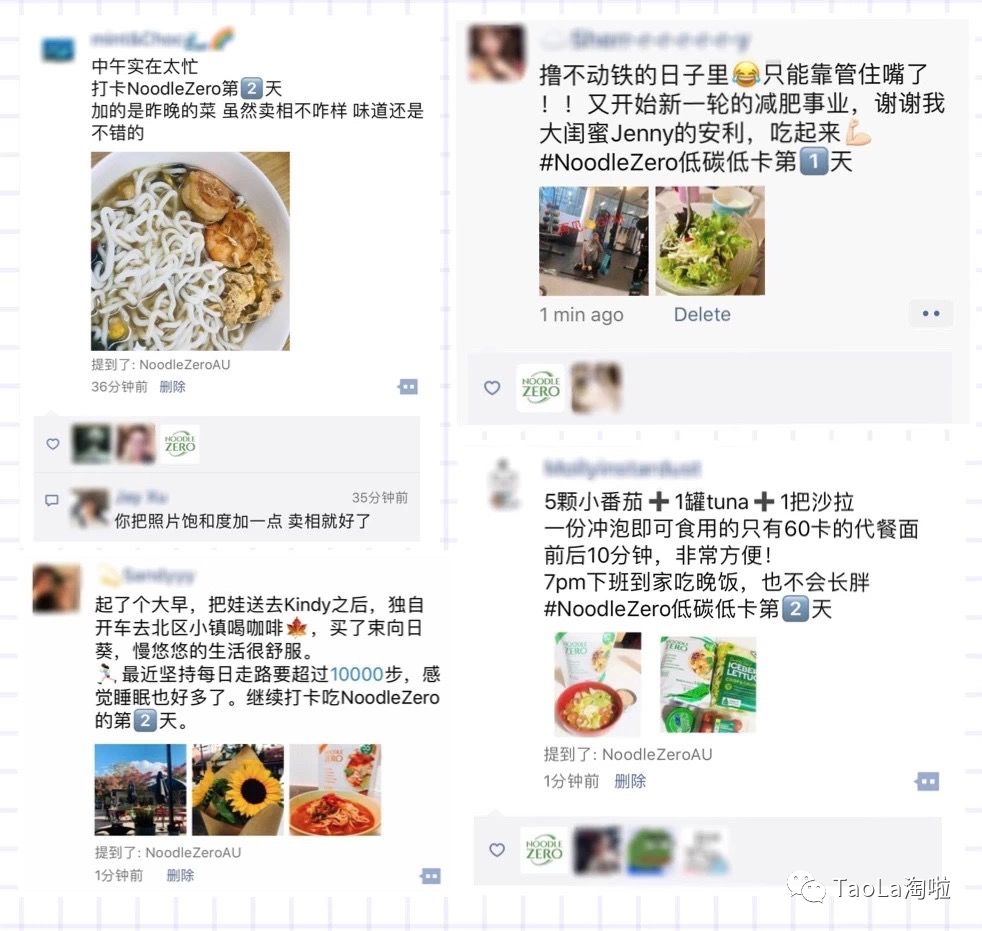Tap heart icon under tuna salad post

tap(497, 850)
